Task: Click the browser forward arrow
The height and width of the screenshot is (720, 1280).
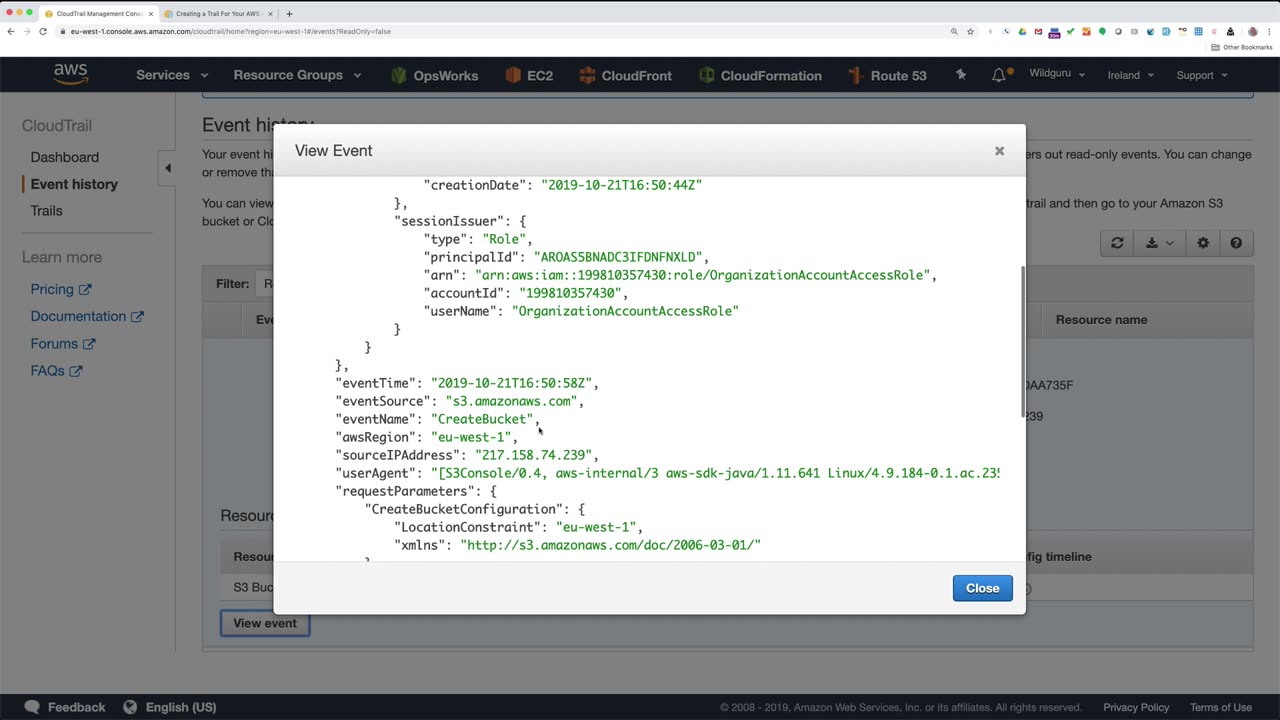Action: (27, 31)
